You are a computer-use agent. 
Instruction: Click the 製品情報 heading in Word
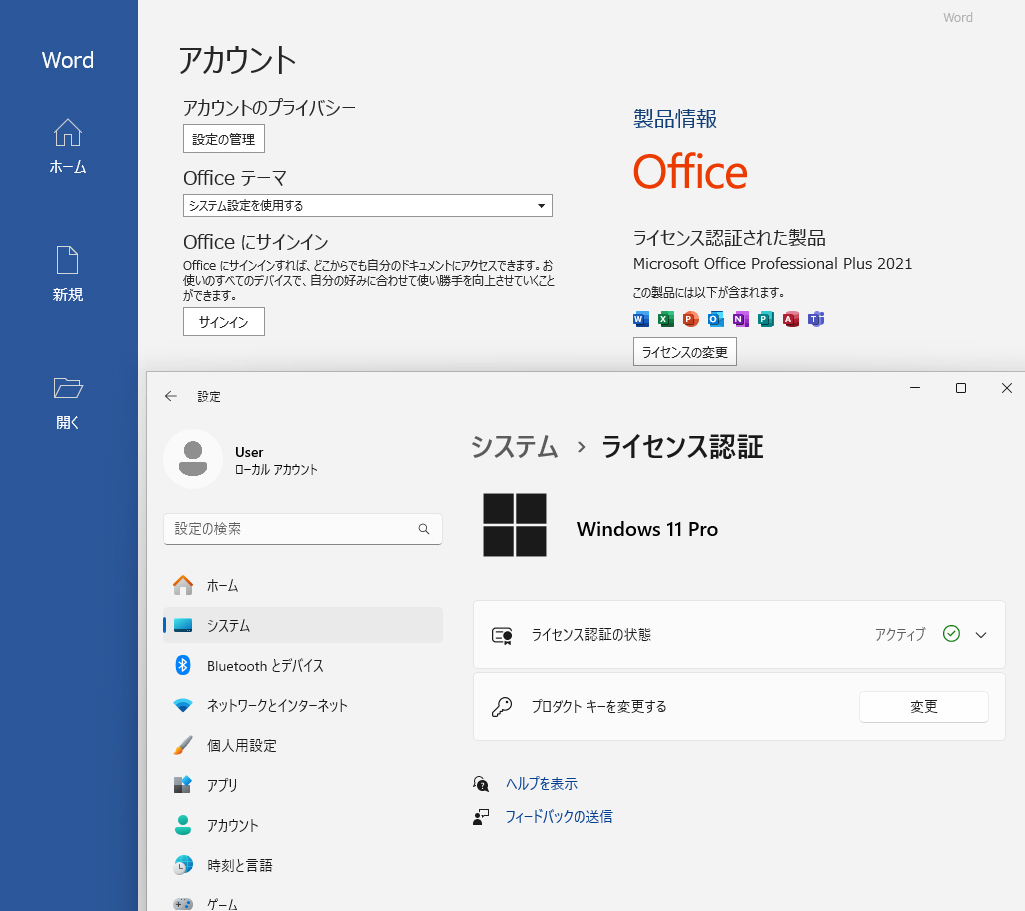(675, 119)
